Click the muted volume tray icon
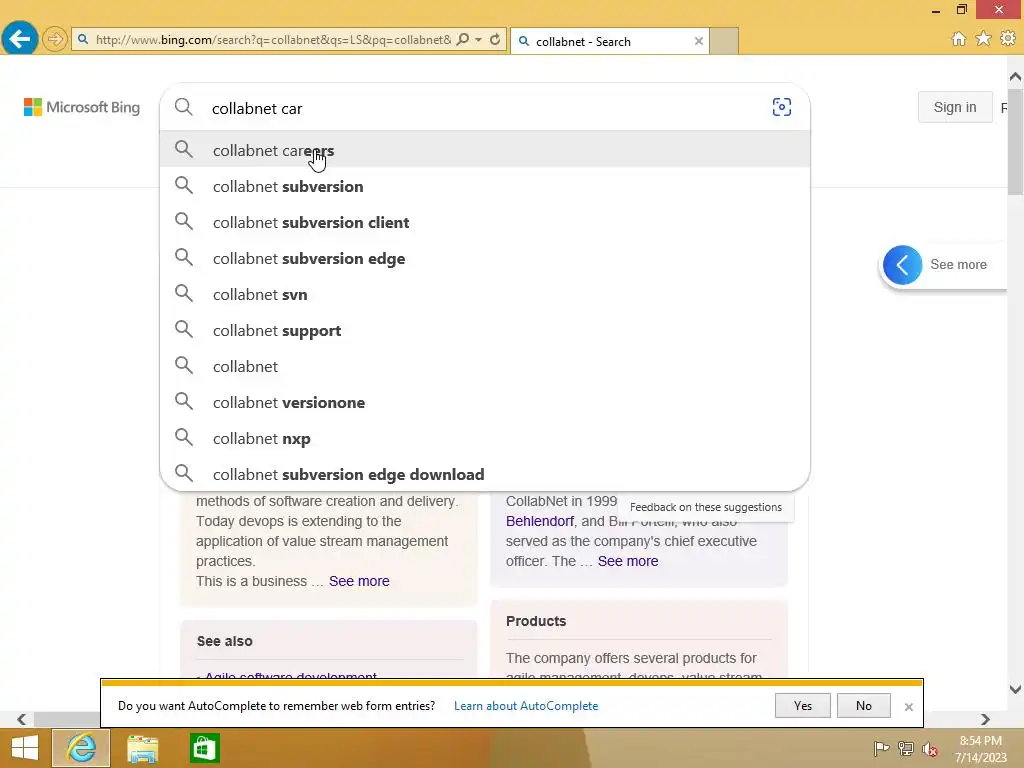This screenshot has width=1024, height=768. (x=930, y=749)
